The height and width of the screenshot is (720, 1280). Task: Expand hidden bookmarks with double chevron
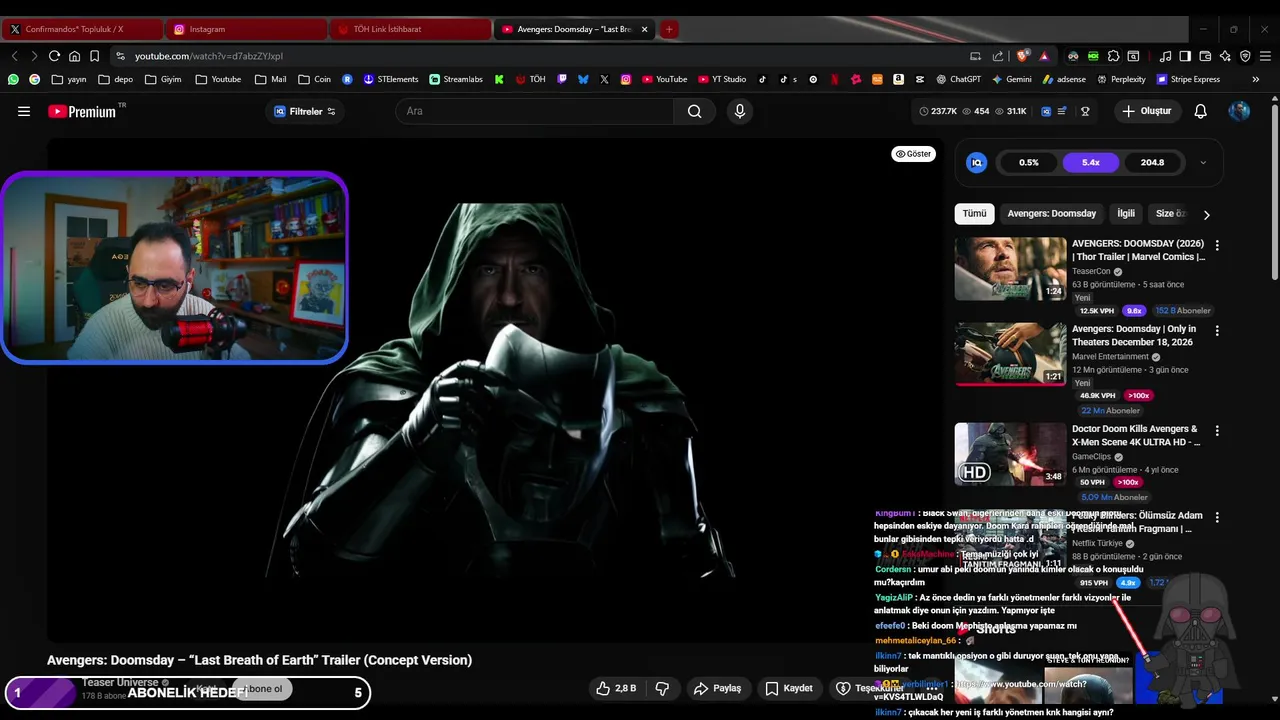click(x=1255, y=79)
